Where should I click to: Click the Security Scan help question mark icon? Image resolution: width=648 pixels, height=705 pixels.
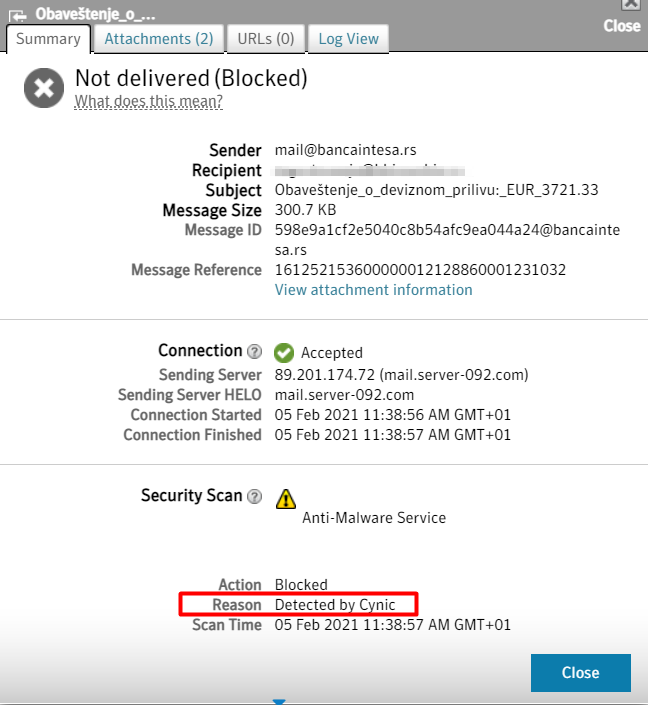coord(255,497)
